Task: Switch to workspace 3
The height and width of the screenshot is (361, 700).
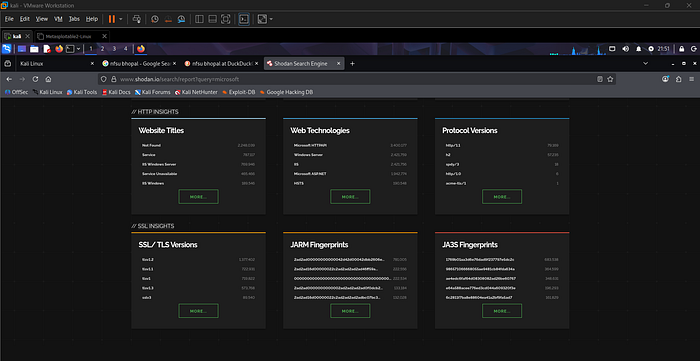Action: (114, 49)
